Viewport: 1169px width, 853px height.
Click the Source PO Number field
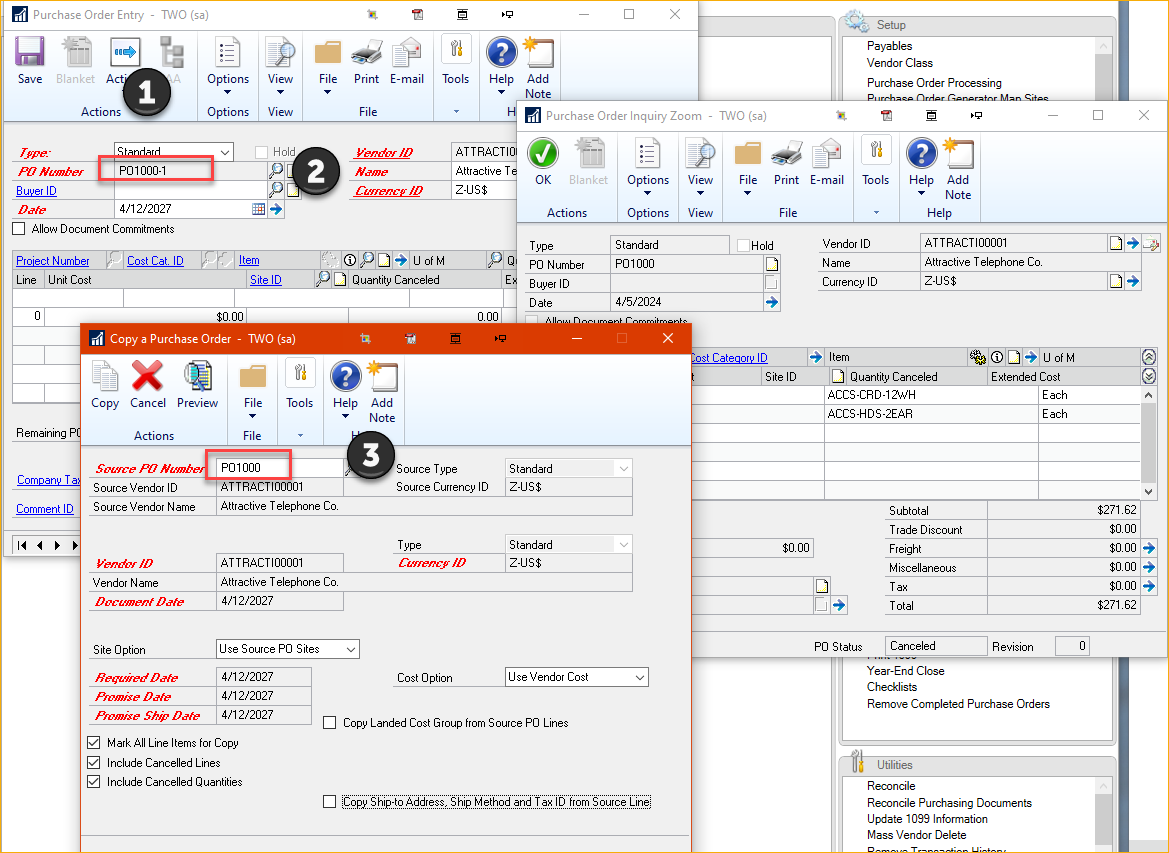[x=280, y=468]
